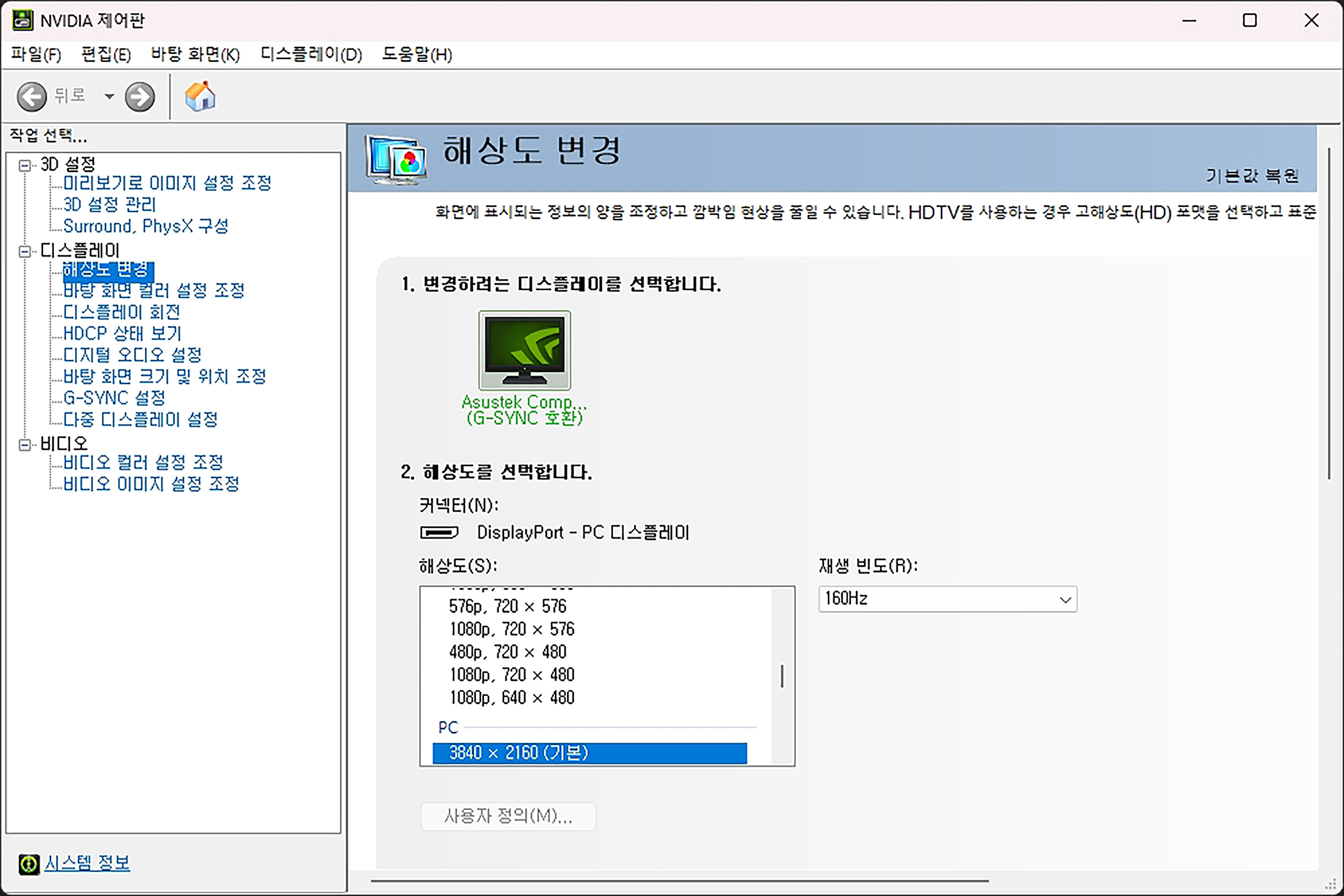Click the 시스템 정보 link

tap(87, 863)
